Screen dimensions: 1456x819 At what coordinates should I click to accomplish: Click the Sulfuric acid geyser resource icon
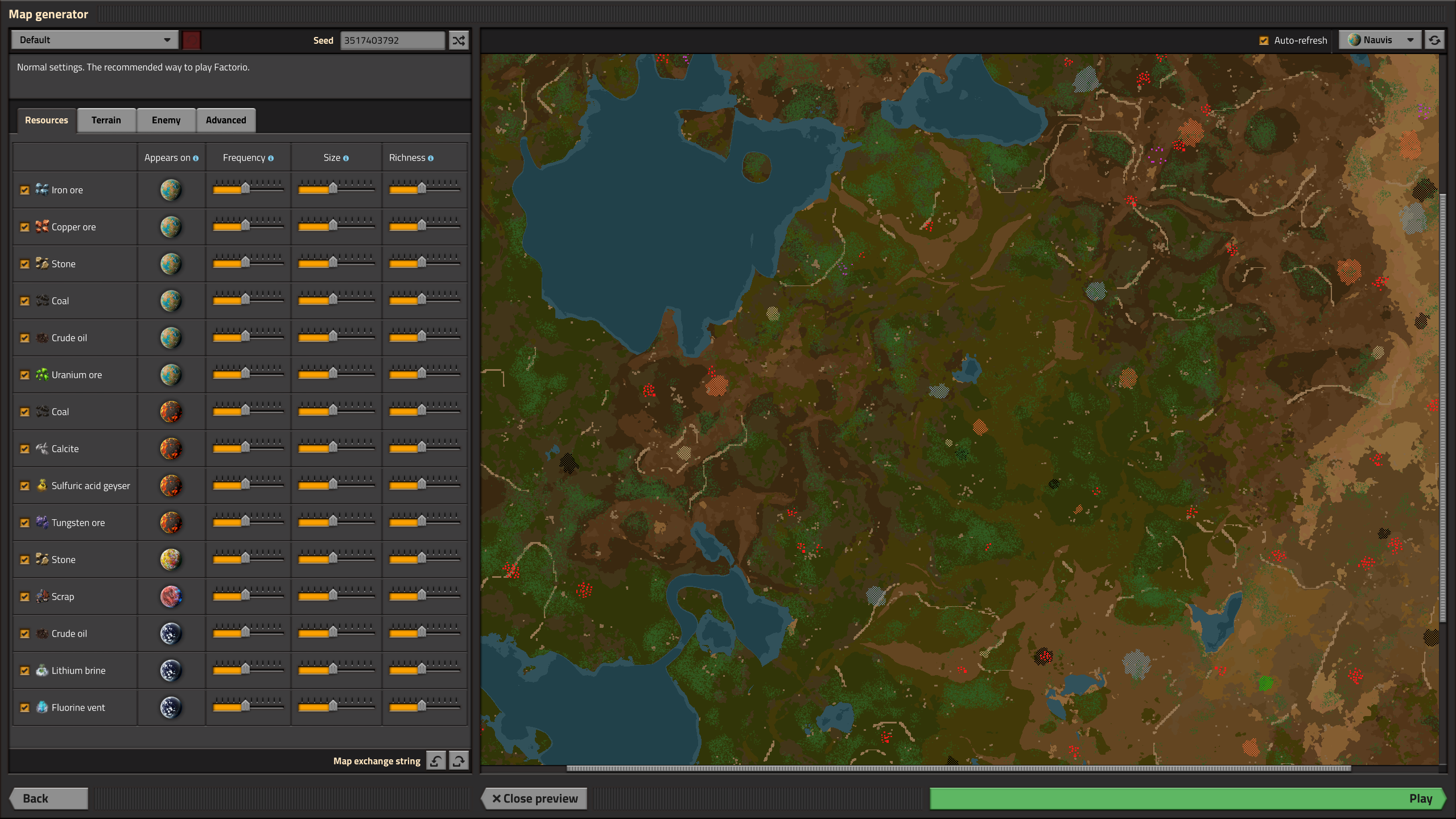42,485
